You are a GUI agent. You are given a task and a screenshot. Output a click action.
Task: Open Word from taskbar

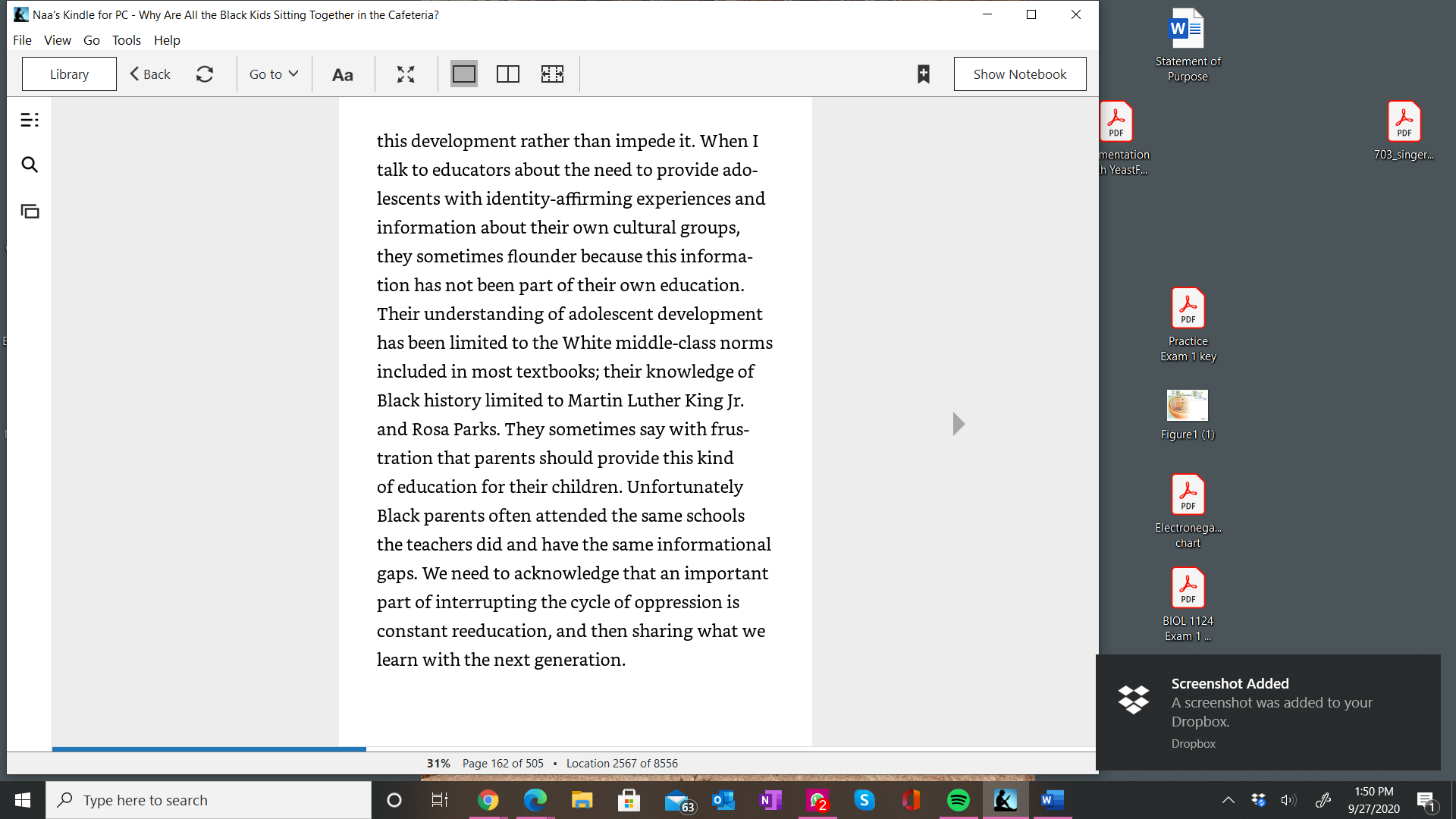1053,800
